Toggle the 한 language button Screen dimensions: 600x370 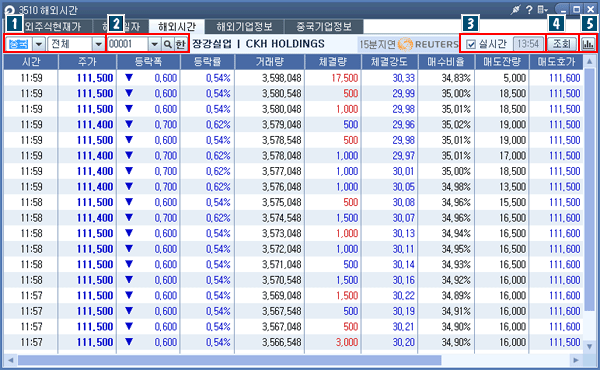pos(181,44)
